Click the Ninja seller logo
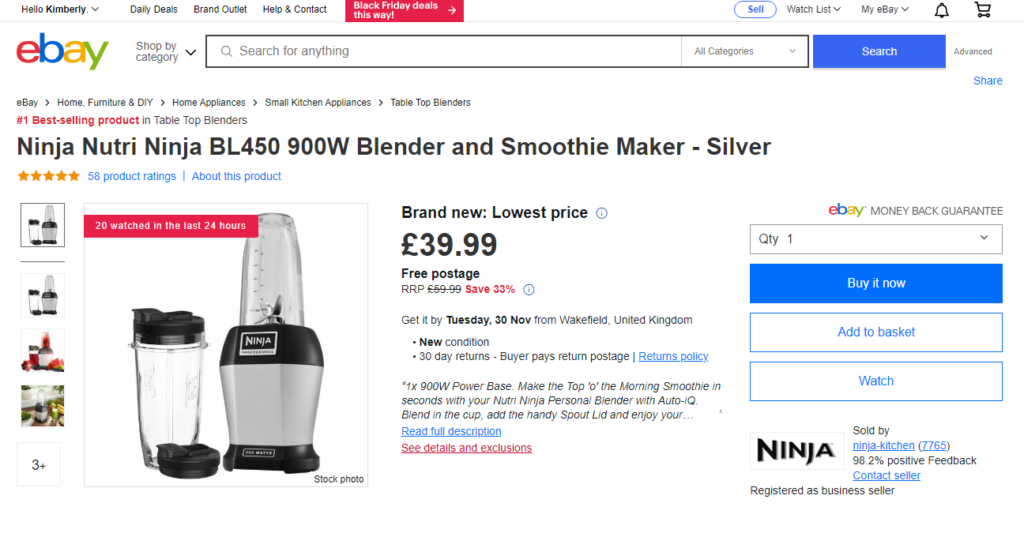 (795, 451)
